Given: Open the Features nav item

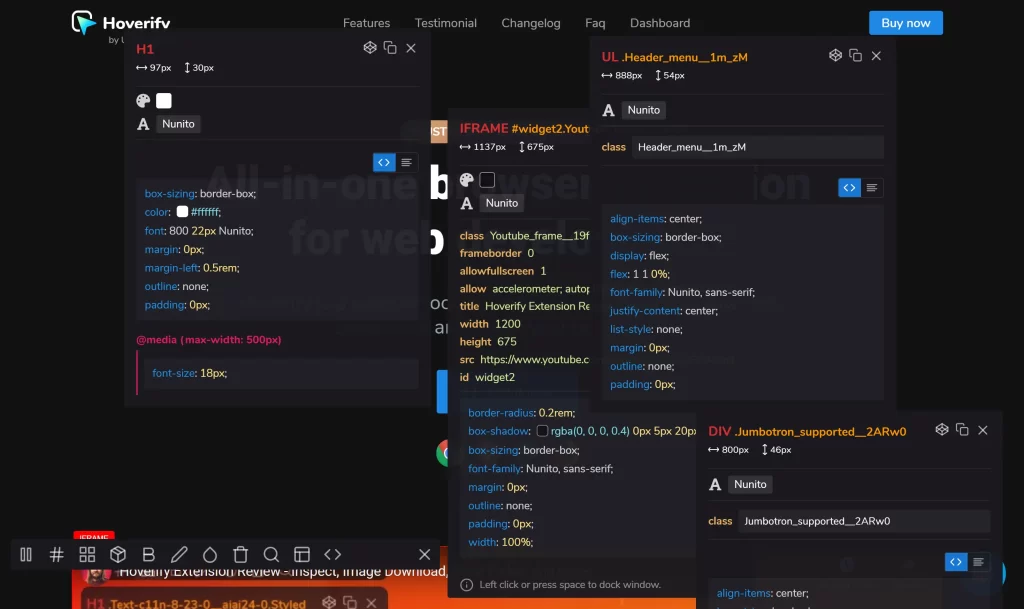Looking at the screenshot, I should [x=366, y=23].
